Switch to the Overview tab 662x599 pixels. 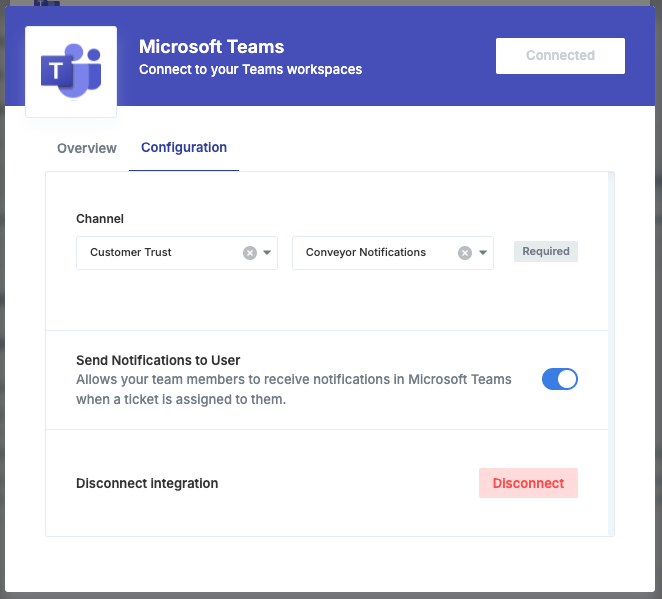pyautogui.click(x=87, y=148)
